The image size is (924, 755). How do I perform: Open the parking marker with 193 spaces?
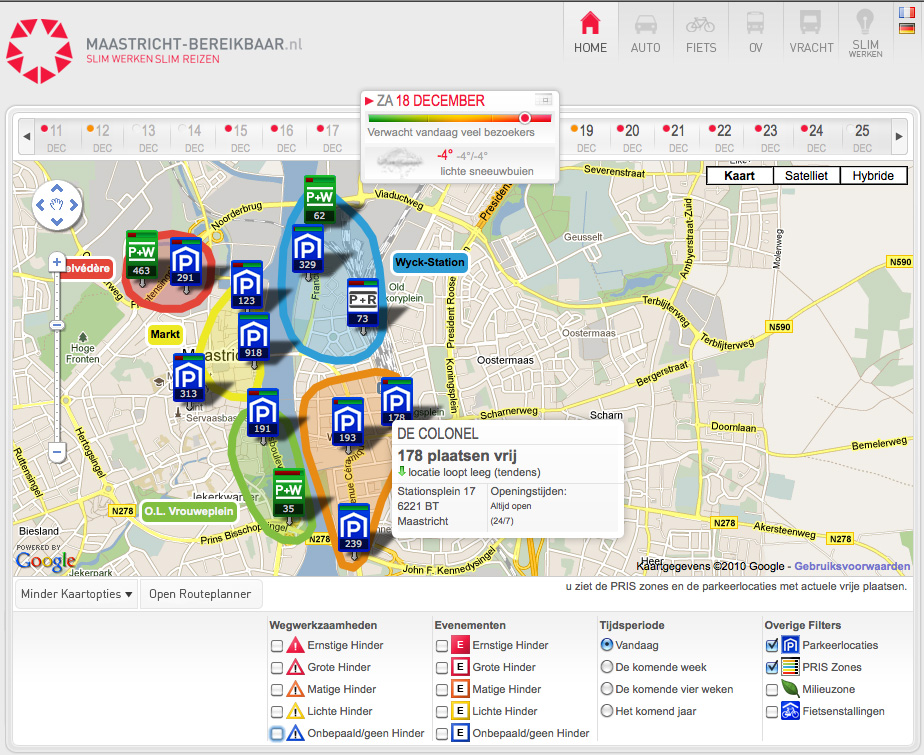[347, 421]
